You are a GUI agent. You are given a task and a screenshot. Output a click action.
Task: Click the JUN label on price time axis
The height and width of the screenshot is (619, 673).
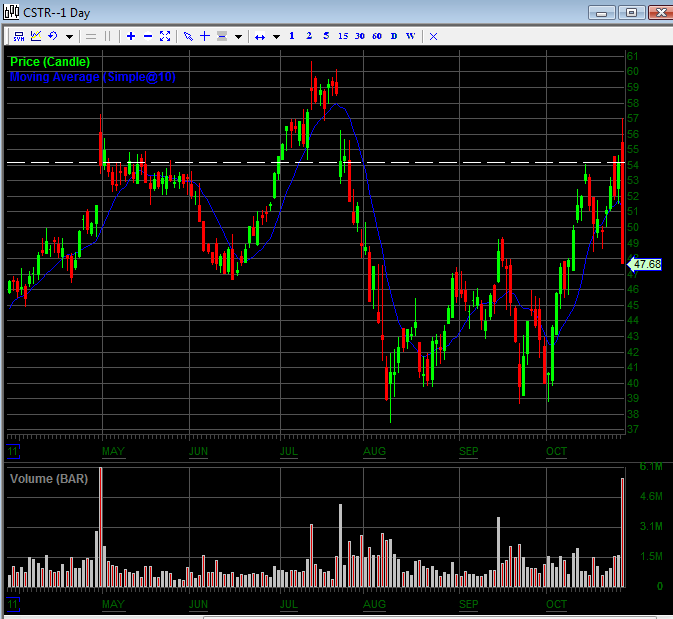click(x=198, y=452)
